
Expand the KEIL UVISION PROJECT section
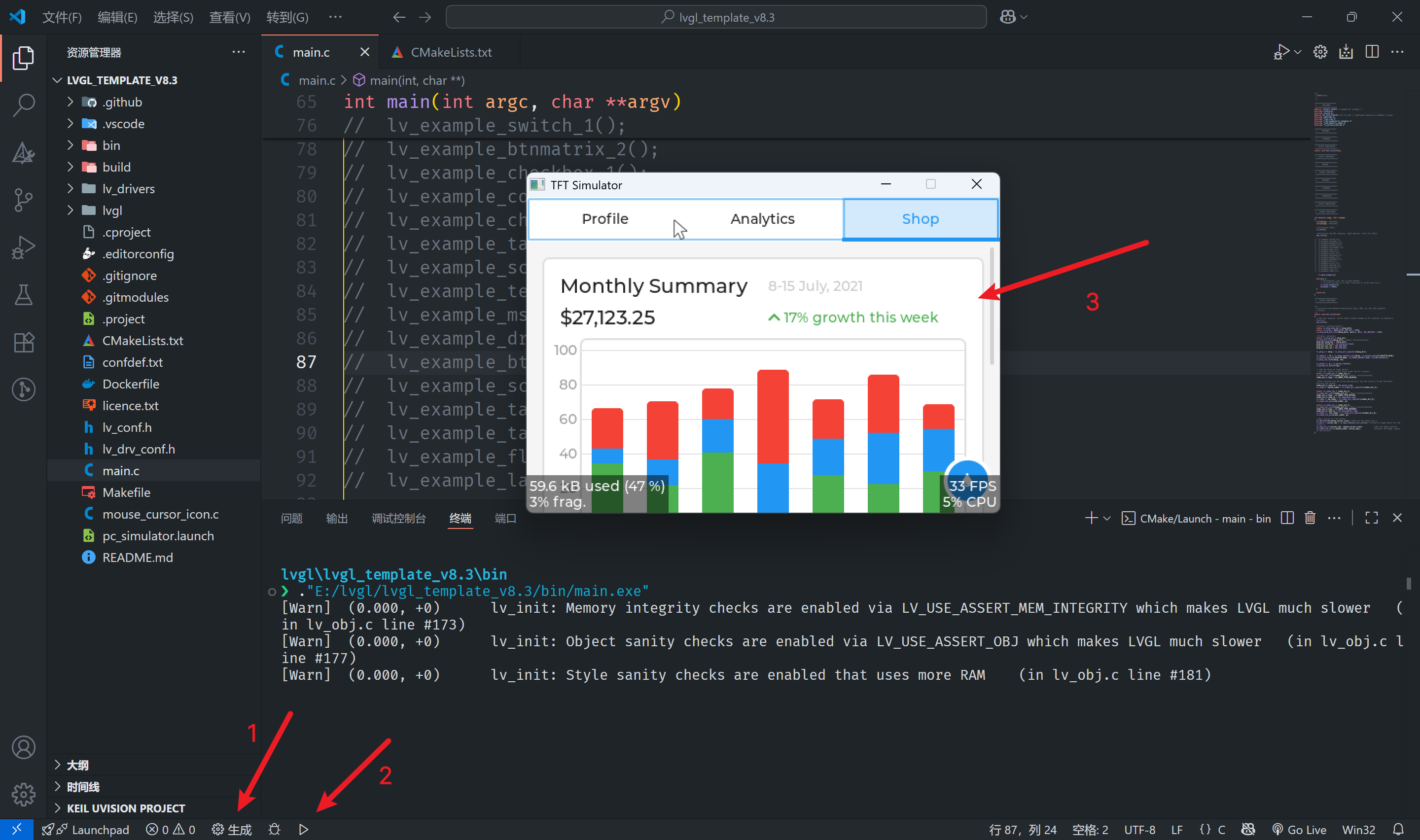126,808
